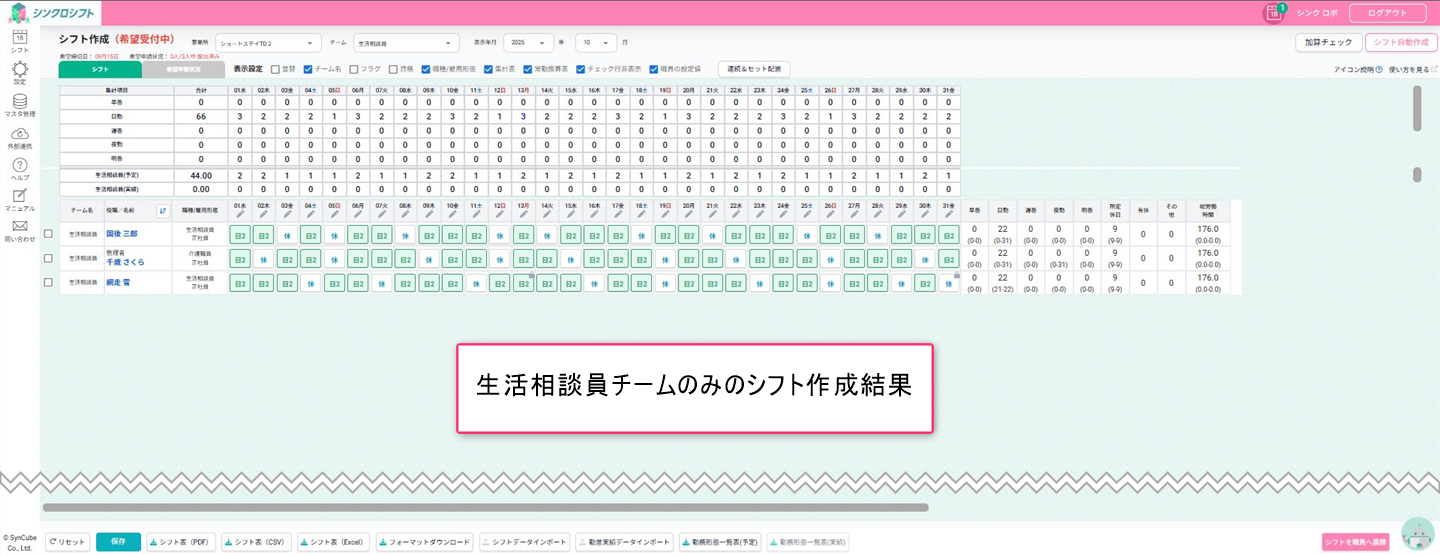
Task: Enable the 並替 checkbox
Action: [276, 70]
